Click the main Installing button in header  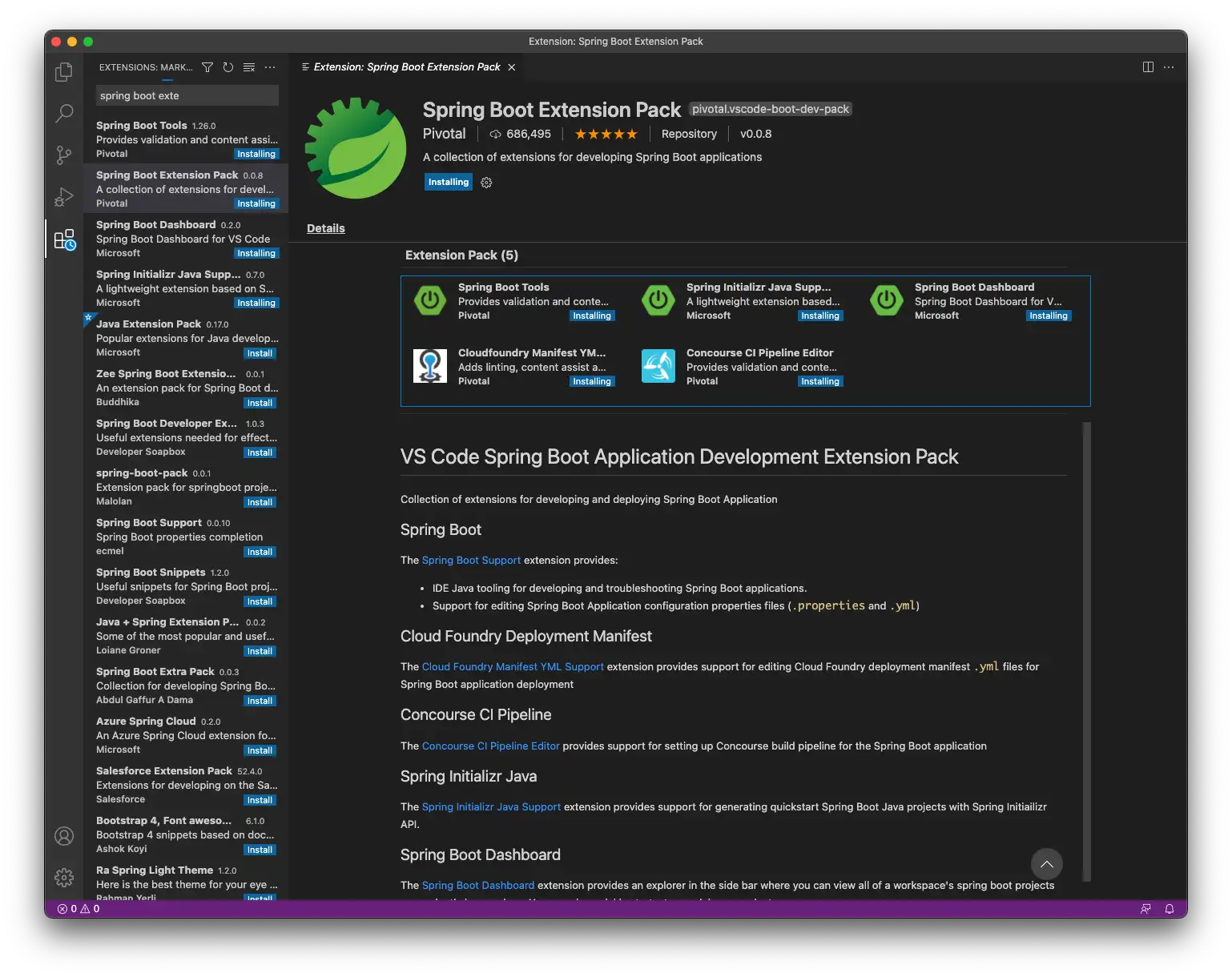[449, 183]
